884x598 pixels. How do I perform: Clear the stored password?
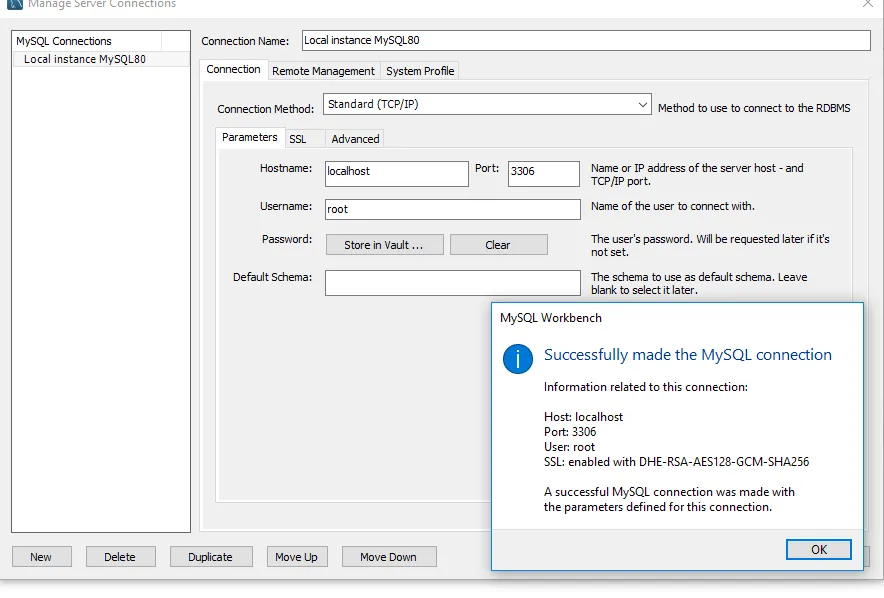tap(498, 245)
